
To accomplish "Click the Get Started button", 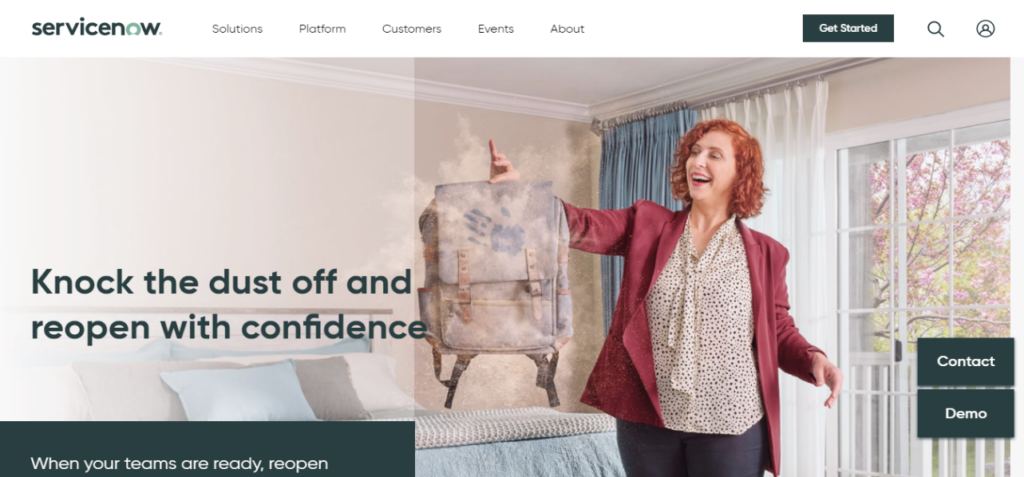I will pyautogui.click(x=848, y=28).
